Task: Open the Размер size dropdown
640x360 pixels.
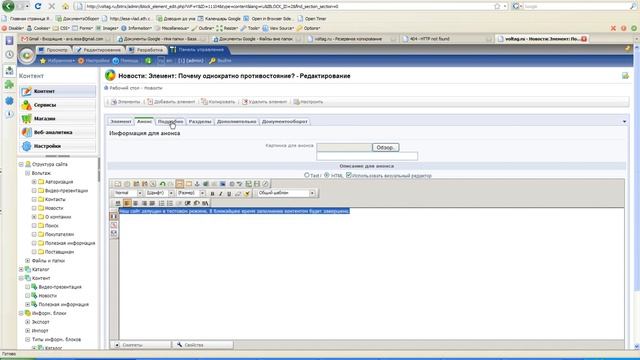Action: (x=202, y=193)
